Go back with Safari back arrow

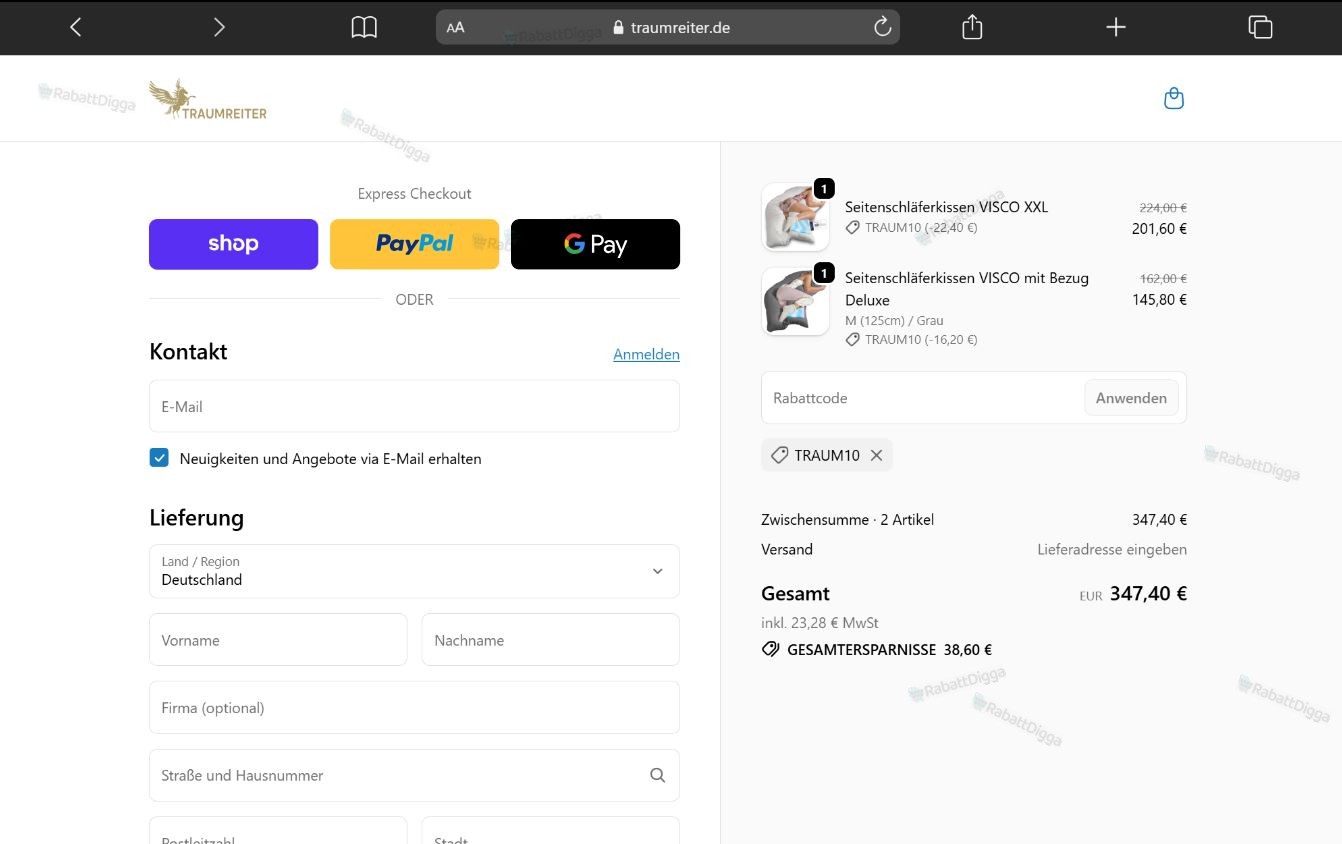tap(75, 27)
